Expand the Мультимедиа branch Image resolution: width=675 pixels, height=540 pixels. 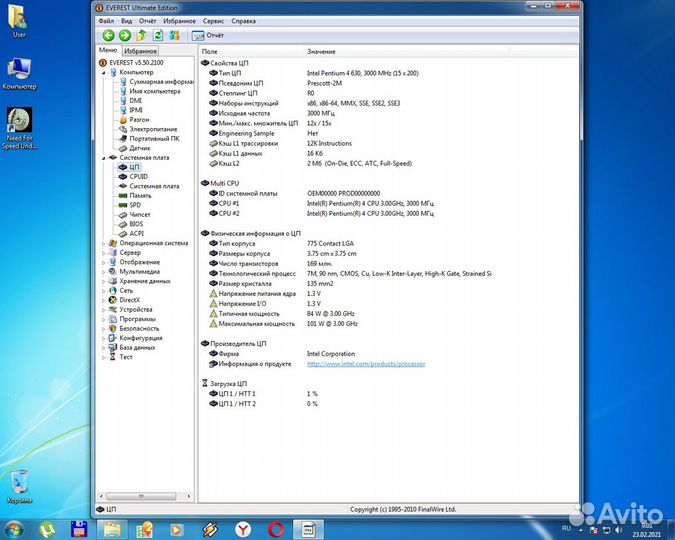pyautogui.click(x=103, y=272)
